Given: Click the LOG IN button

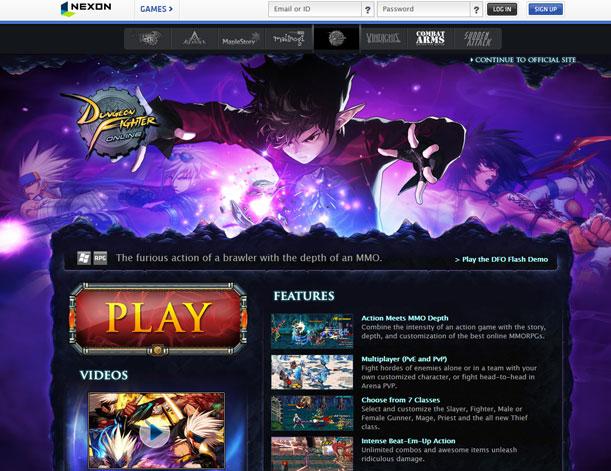Looking at the screenshot, I should [502, 9].
